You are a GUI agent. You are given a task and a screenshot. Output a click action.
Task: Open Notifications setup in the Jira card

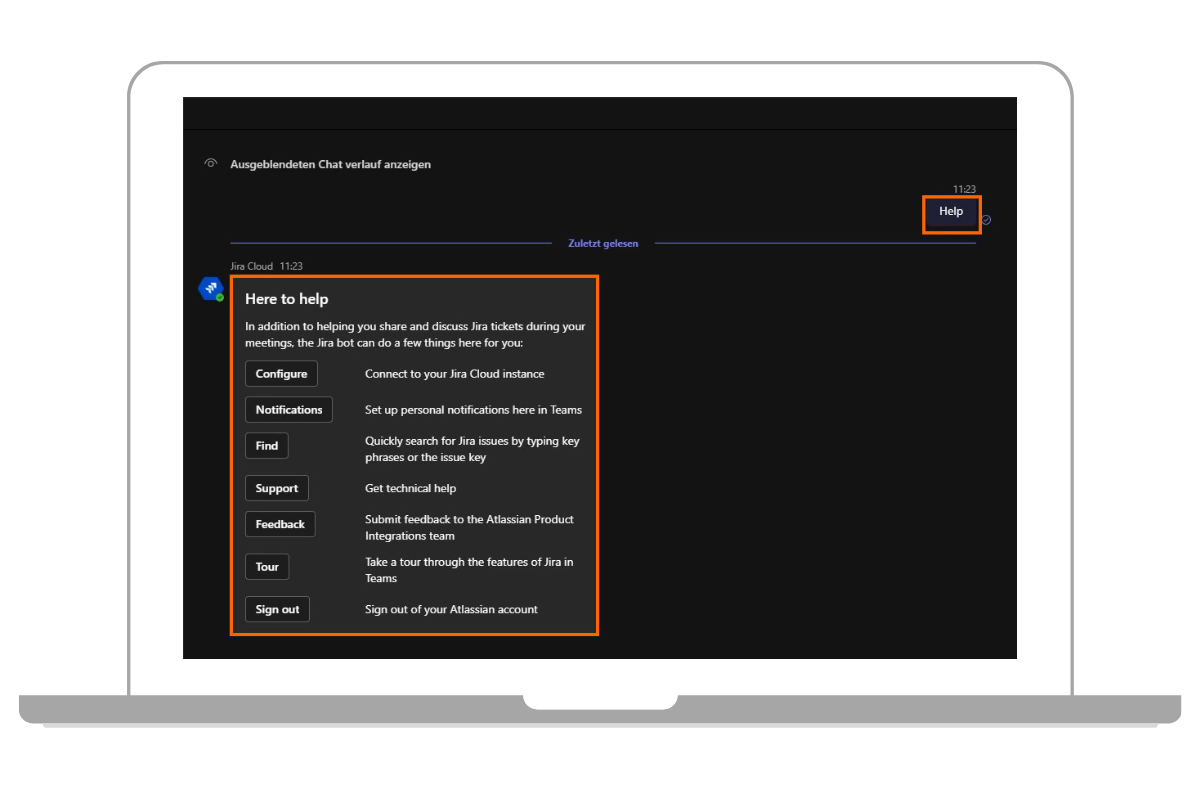pos(288,410)
